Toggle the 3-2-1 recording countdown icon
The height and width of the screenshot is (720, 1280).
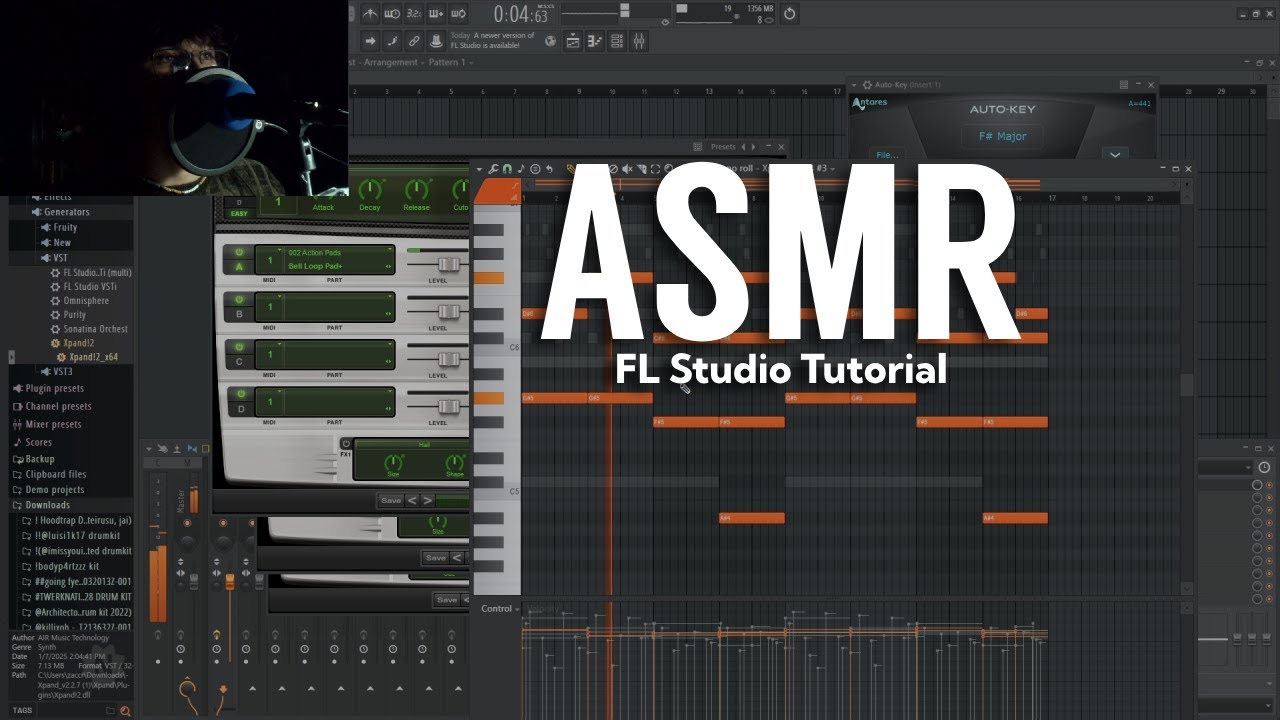click(414, 13)
